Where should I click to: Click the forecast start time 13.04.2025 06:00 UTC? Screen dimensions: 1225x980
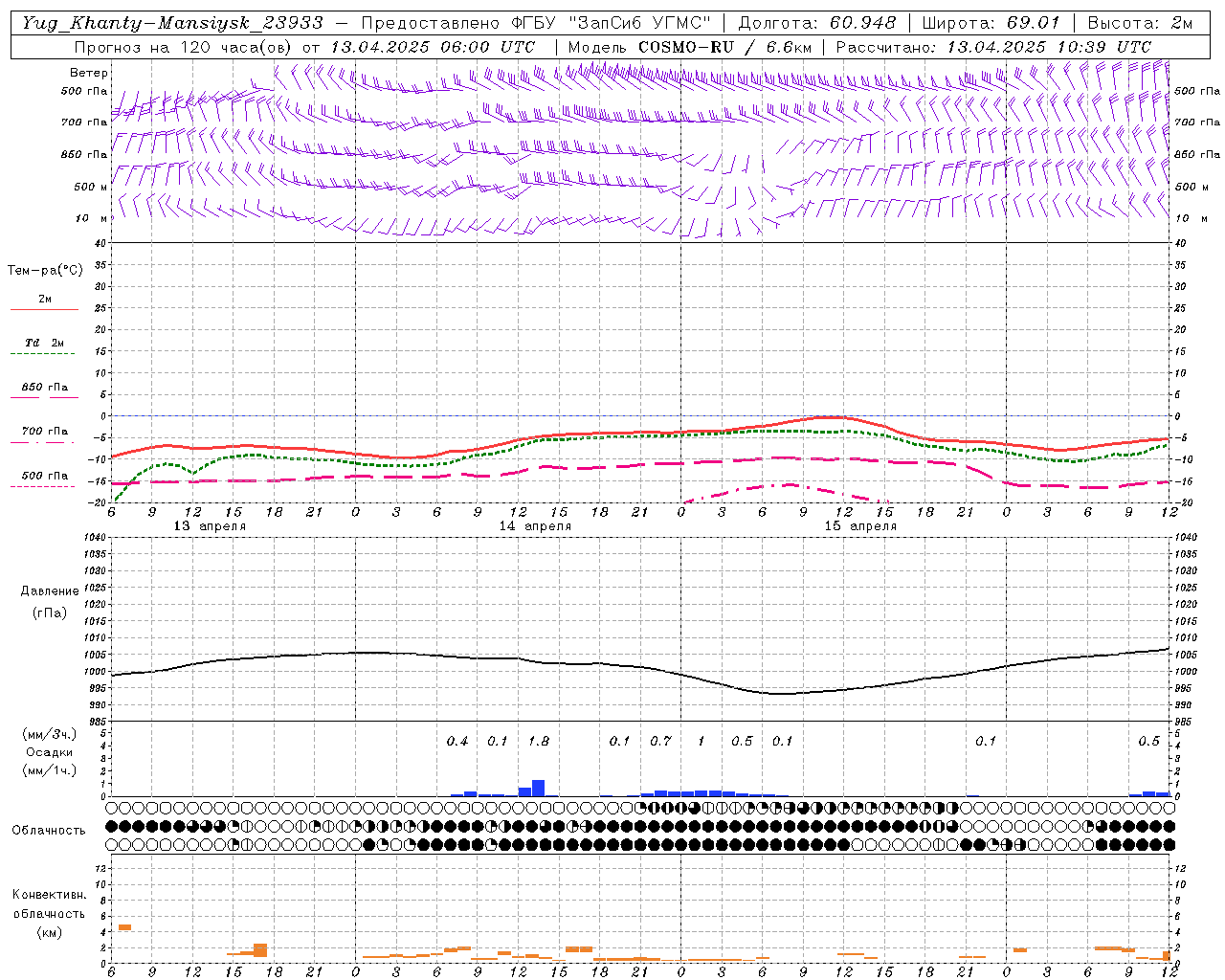tap(433, 47)
